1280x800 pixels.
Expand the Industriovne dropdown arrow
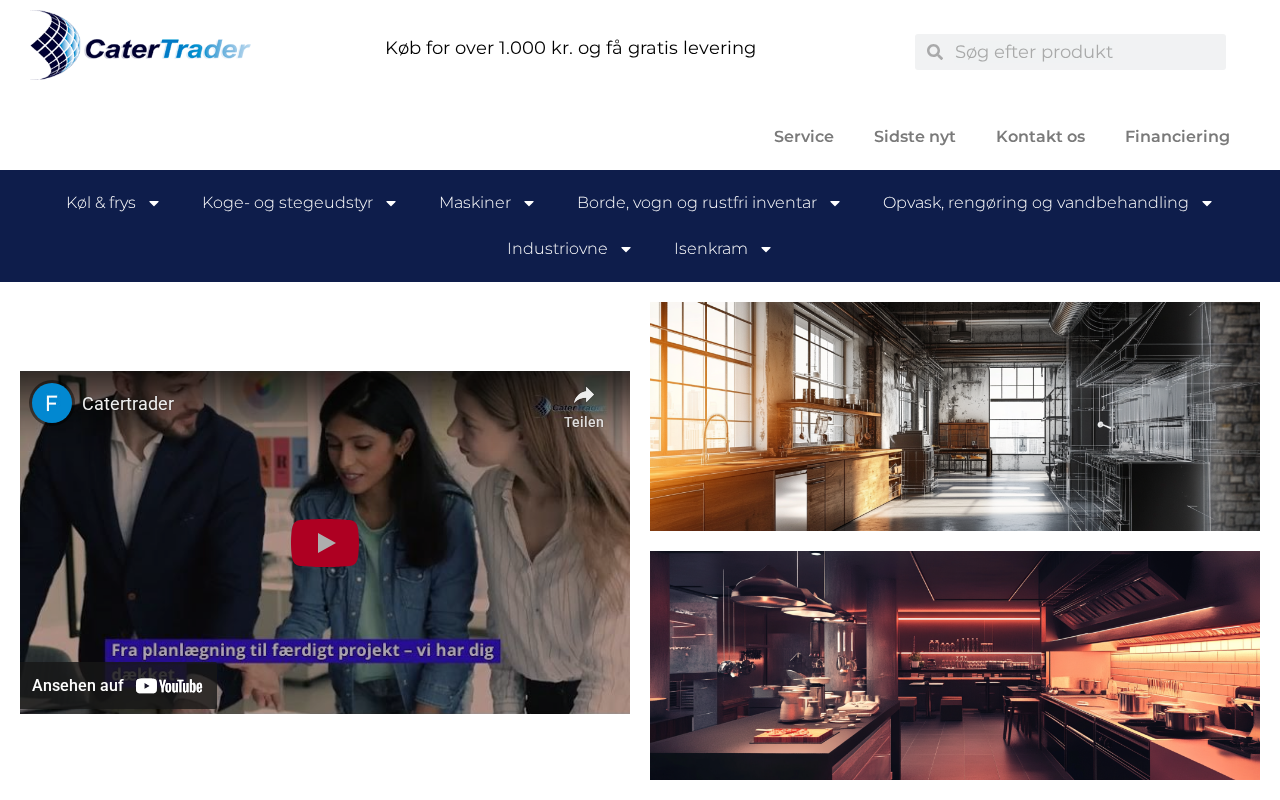coord(626,250)
